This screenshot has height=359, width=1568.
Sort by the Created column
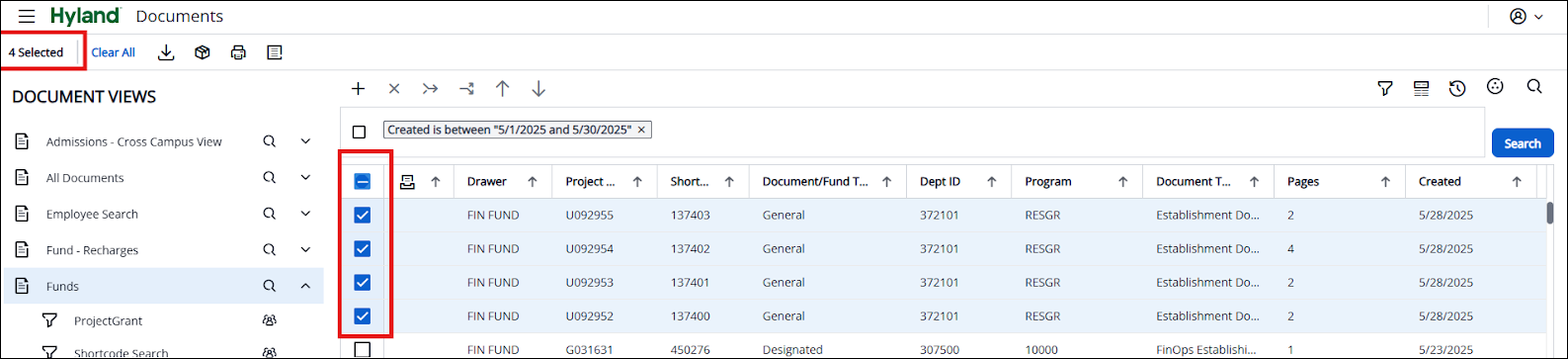[x=1470, y=182]
